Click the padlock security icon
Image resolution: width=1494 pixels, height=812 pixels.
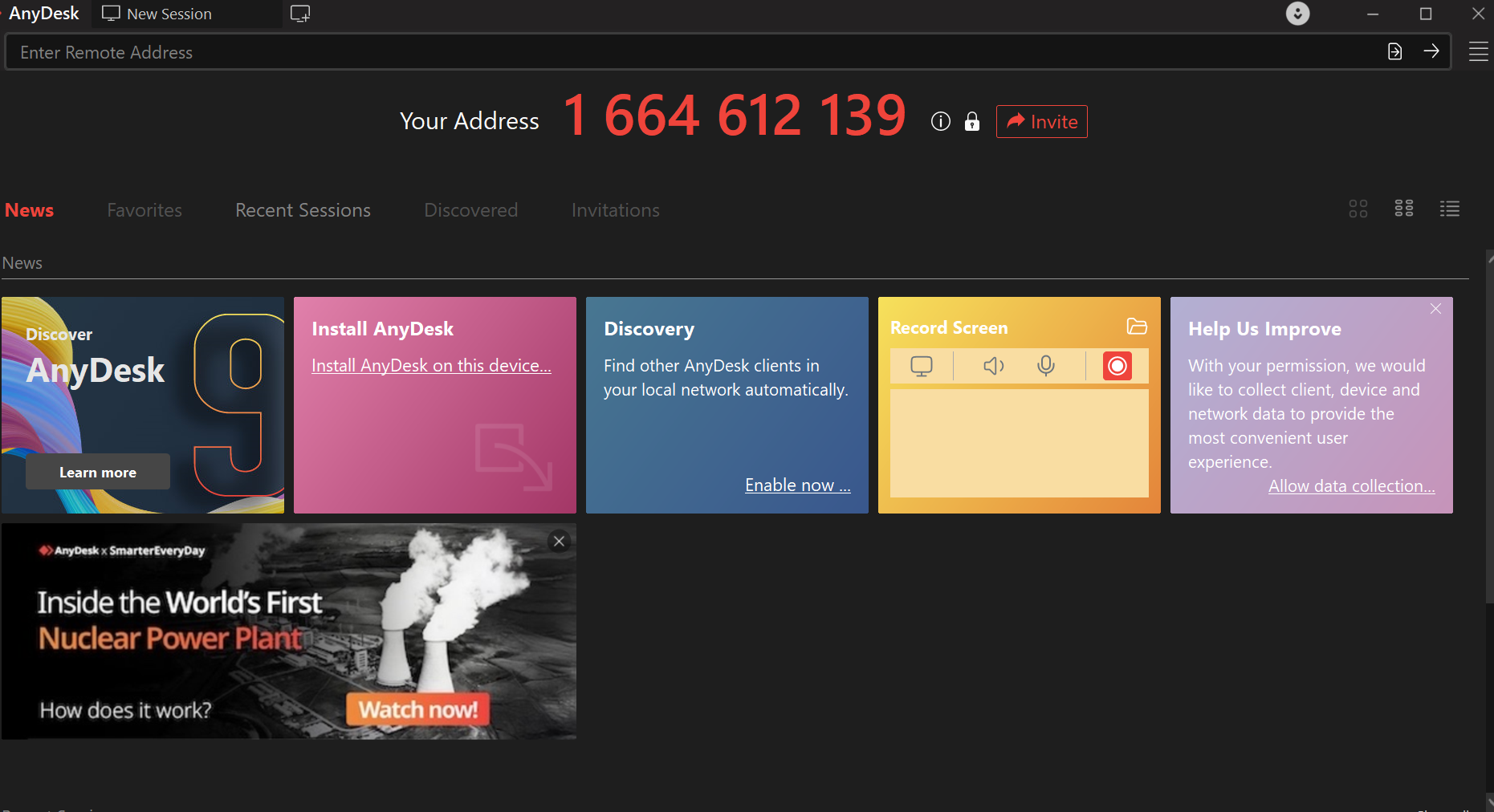click(971, 121)
